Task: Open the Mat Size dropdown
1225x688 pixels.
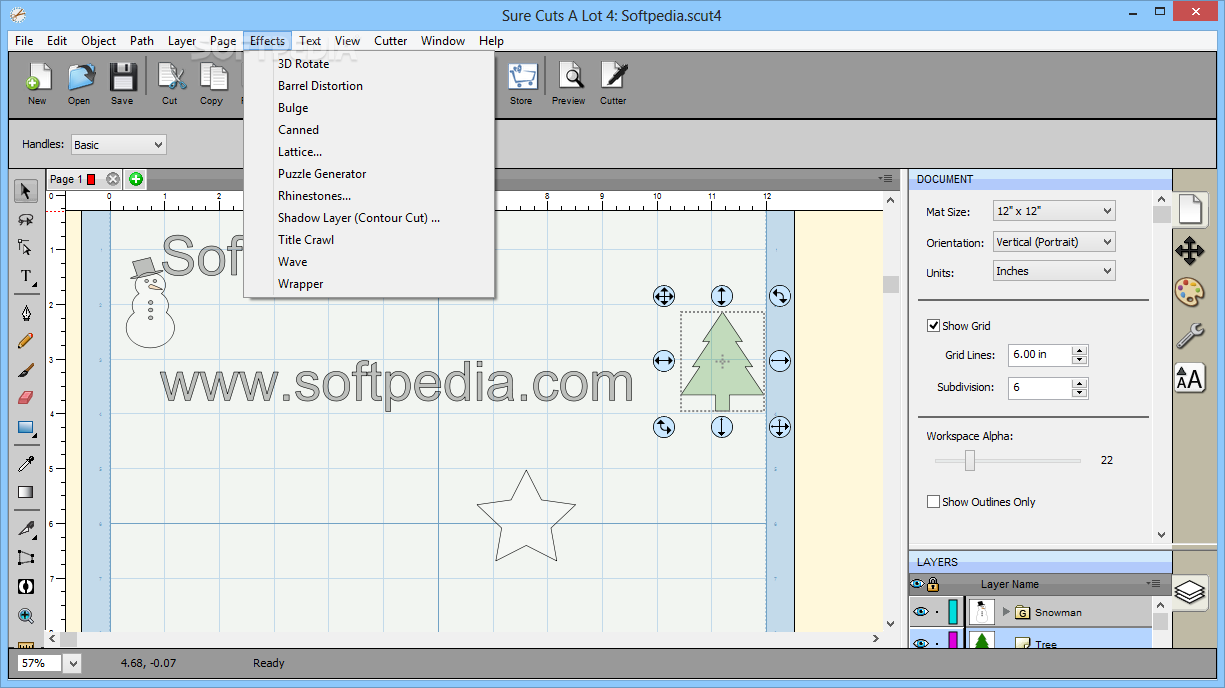Action: [1054, 211]
